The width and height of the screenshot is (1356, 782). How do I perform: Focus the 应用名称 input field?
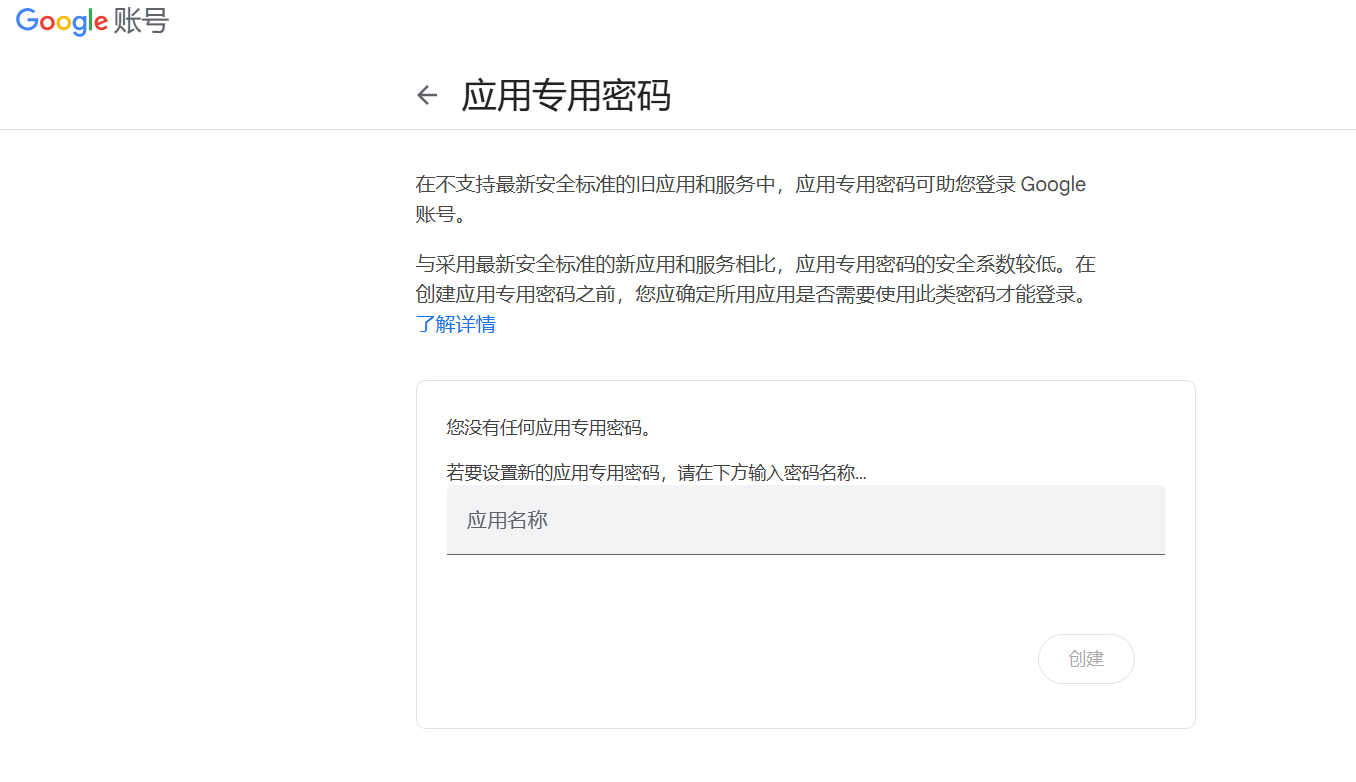(805, 520)
